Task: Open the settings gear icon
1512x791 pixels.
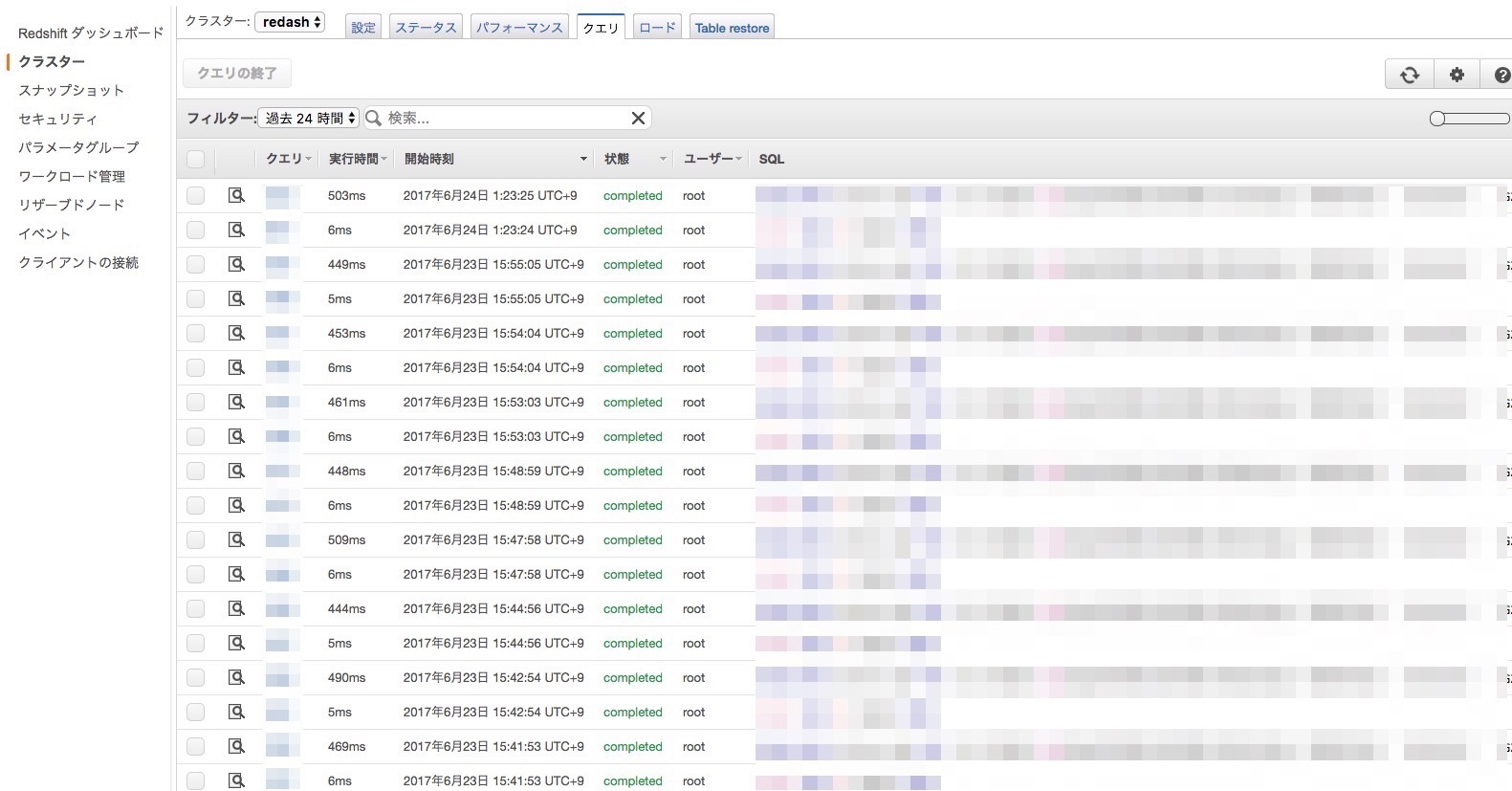Action: coord(1457,75)
